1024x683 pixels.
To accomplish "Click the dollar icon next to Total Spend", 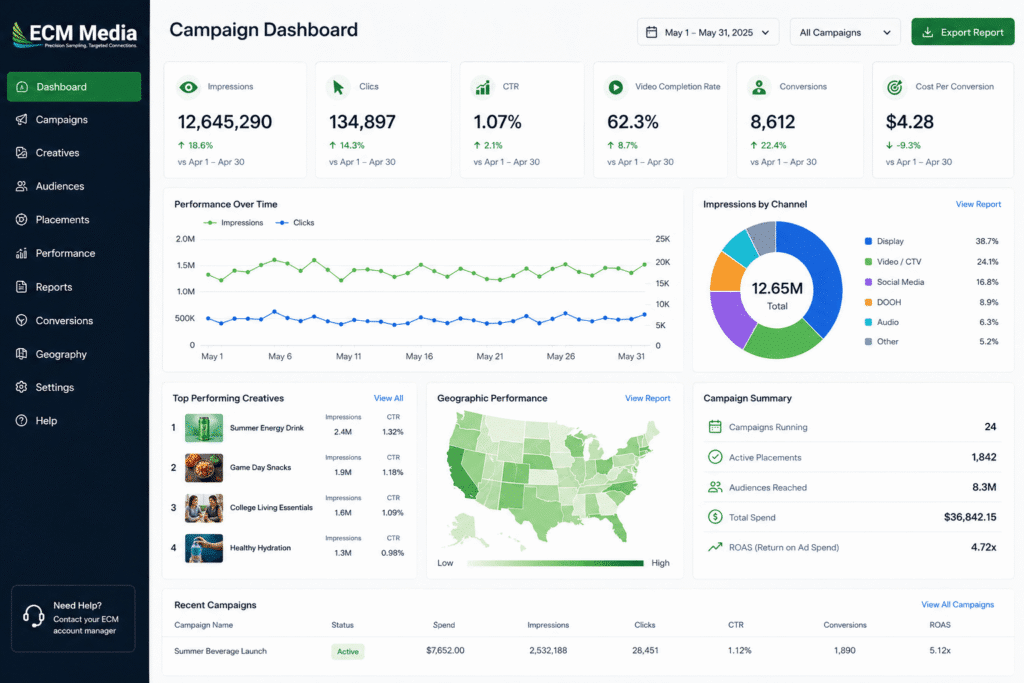I will 715,517.
